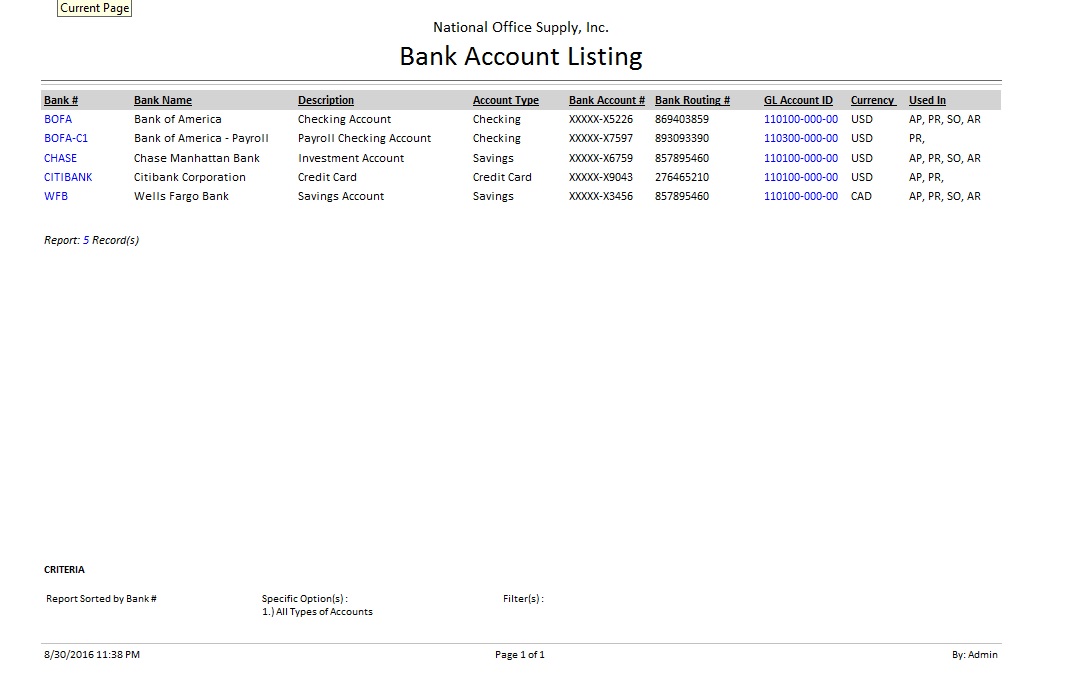The height and width of the screenshot is (674, 1088).
Task: Click the GL account ID in the WFB row
Action: [x=800, y=196]
